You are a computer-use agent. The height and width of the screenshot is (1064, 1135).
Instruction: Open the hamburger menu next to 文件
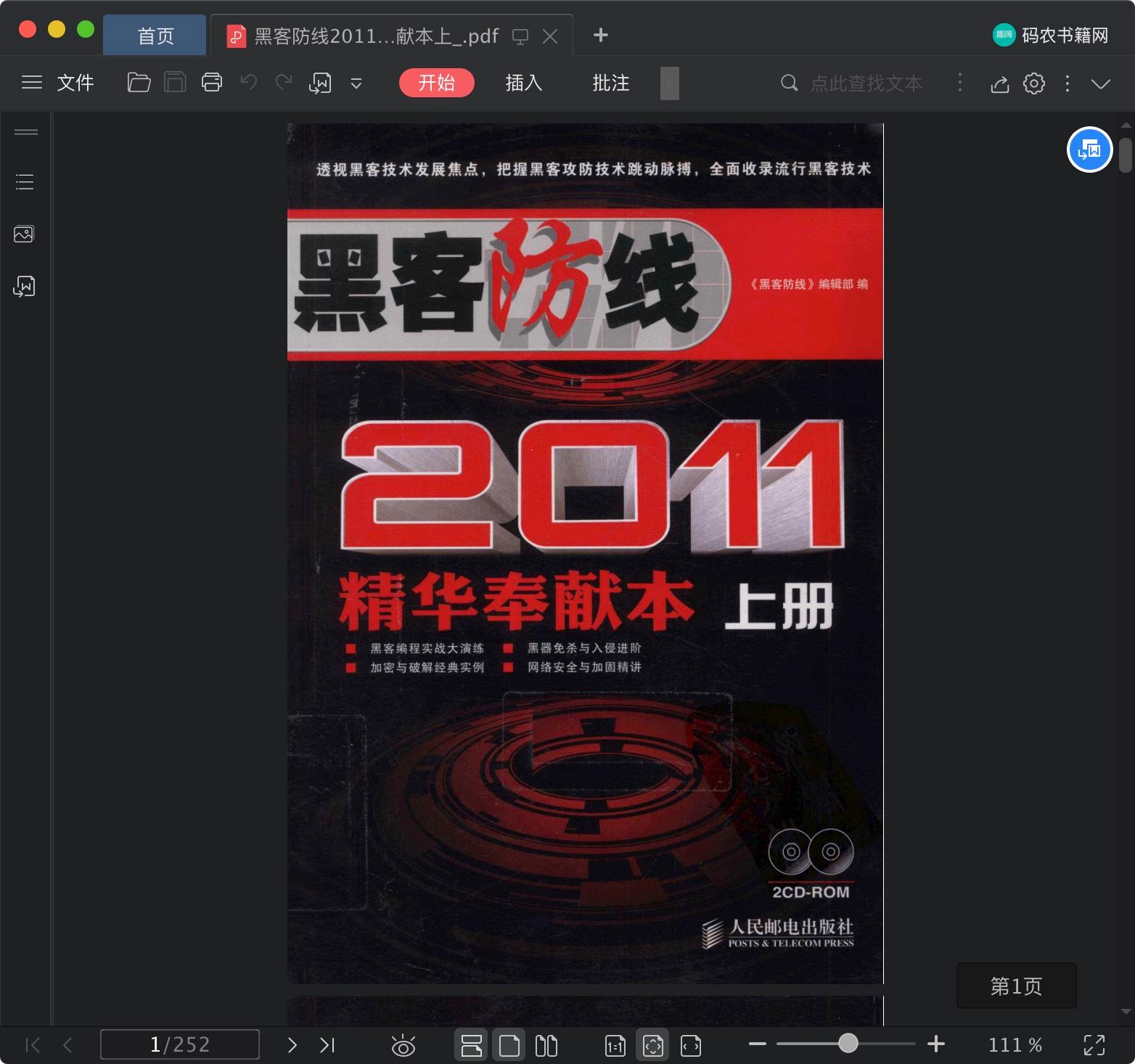(x=31, y=83)
